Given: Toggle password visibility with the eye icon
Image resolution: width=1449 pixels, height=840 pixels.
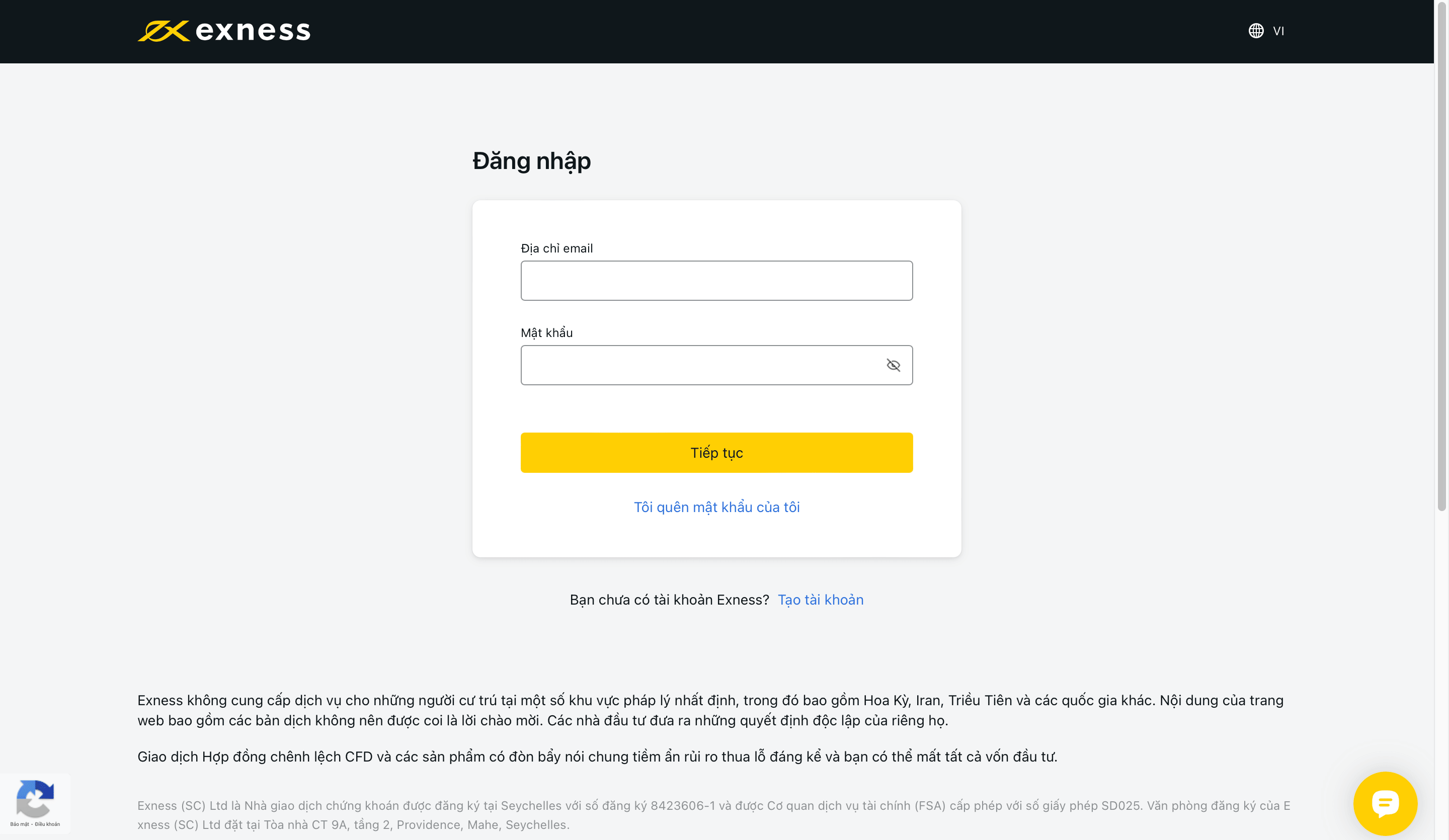Looking at the screenshot, I should pyautogui.click(x=893, y=365).
